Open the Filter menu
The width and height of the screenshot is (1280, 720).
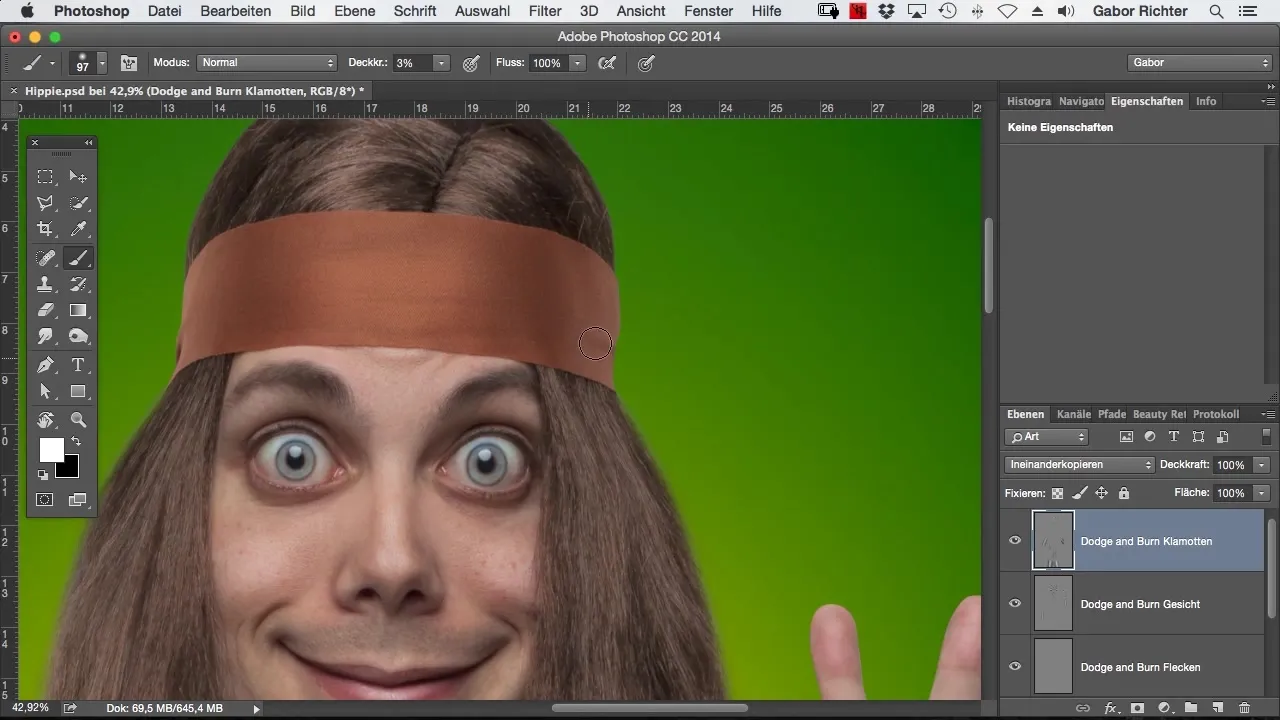point(545,11)
